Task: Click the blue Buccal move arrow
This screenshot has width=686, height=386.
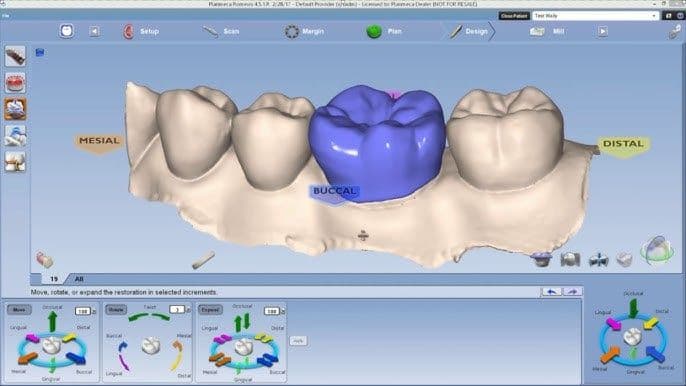Action: click(76, 358)
